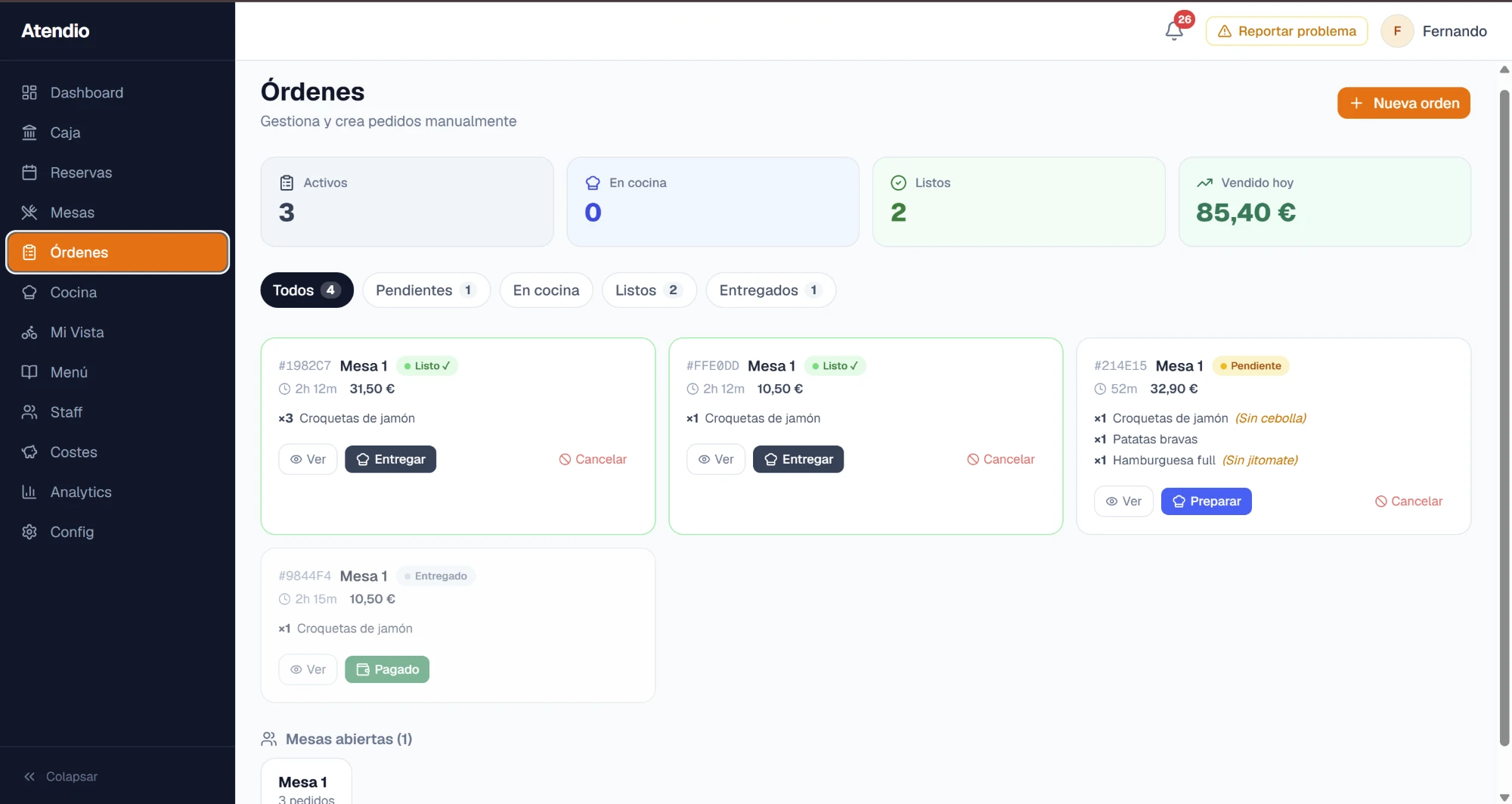Image resolution: width=1512 pixels, height=804 pixels.
Task: Click the Entregado status badge
Action: pyautogui.click(x=435, y=576)
